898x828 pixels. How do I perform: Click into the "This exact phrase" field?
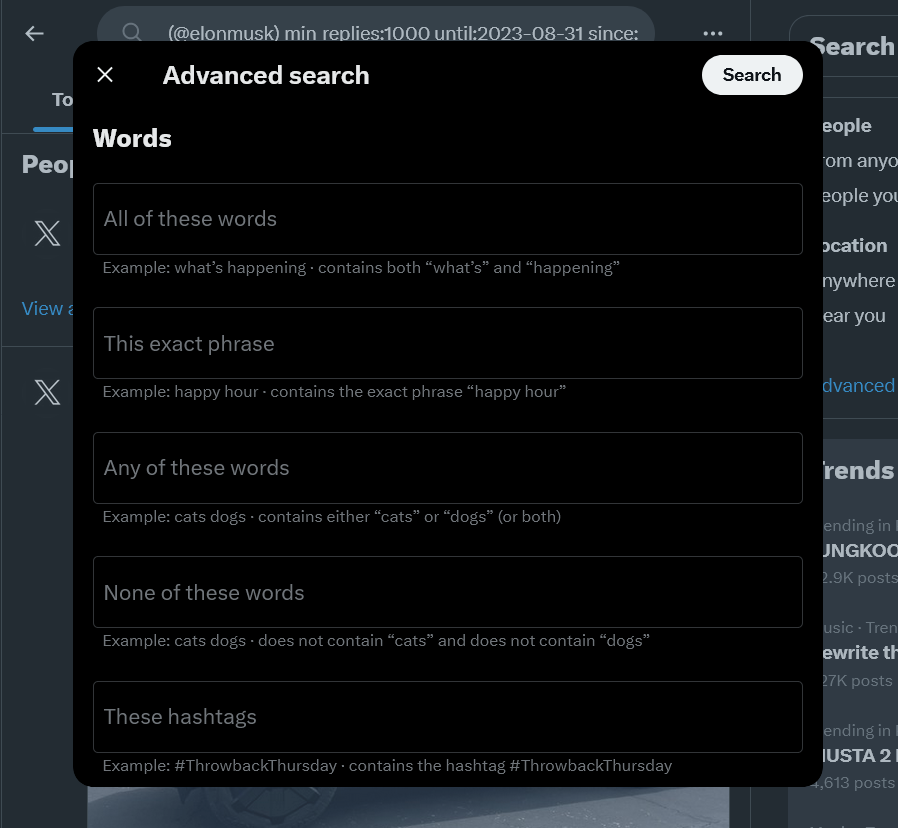(x=447, y=343)
